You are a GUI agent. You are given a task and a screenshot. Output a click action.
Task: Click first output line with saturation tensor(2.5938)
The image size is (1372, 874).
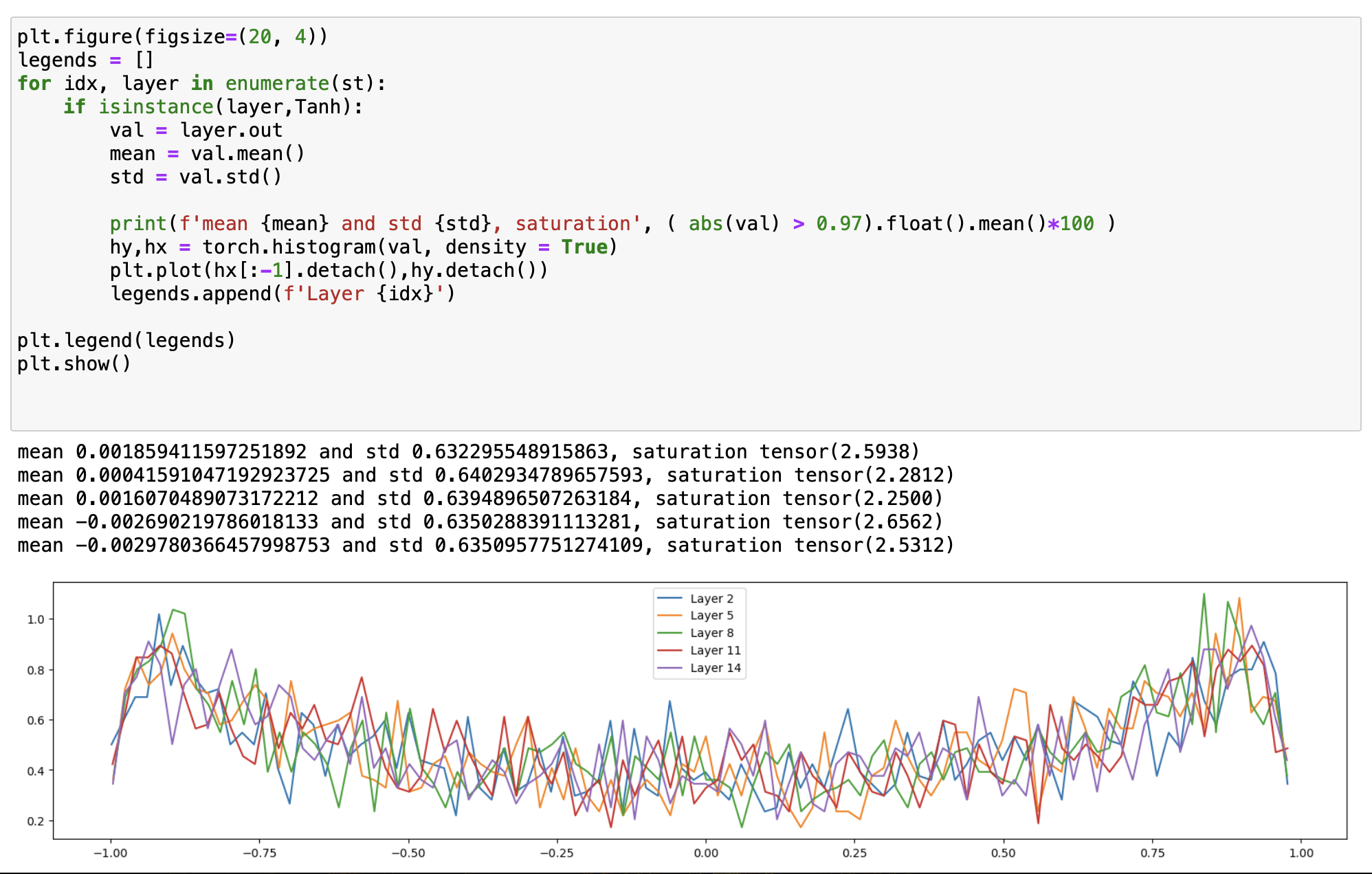pyautogui.click(x=467, y=451)
